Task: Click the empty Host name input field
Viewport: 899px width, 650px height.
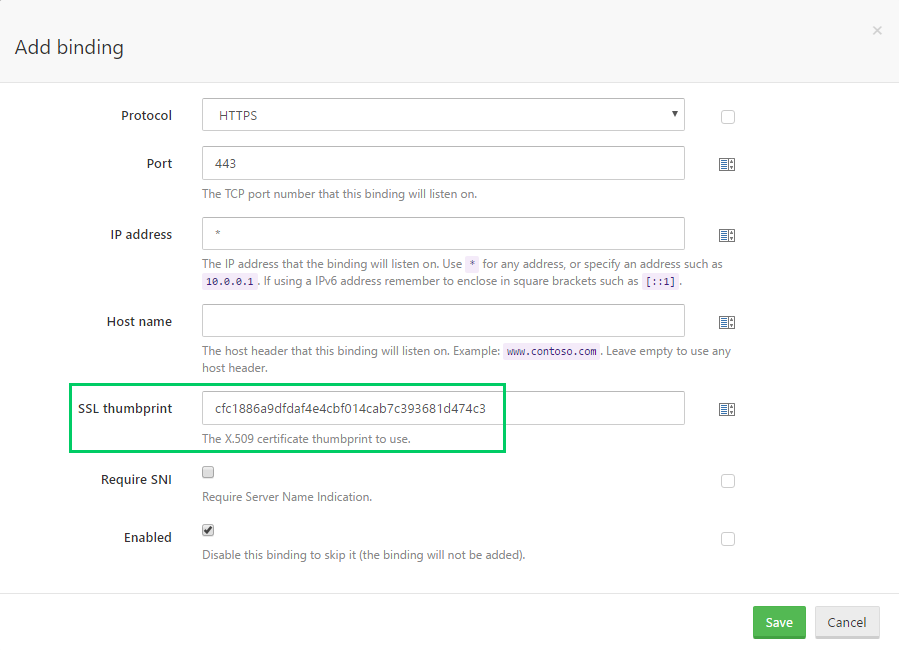Action: 443,321
